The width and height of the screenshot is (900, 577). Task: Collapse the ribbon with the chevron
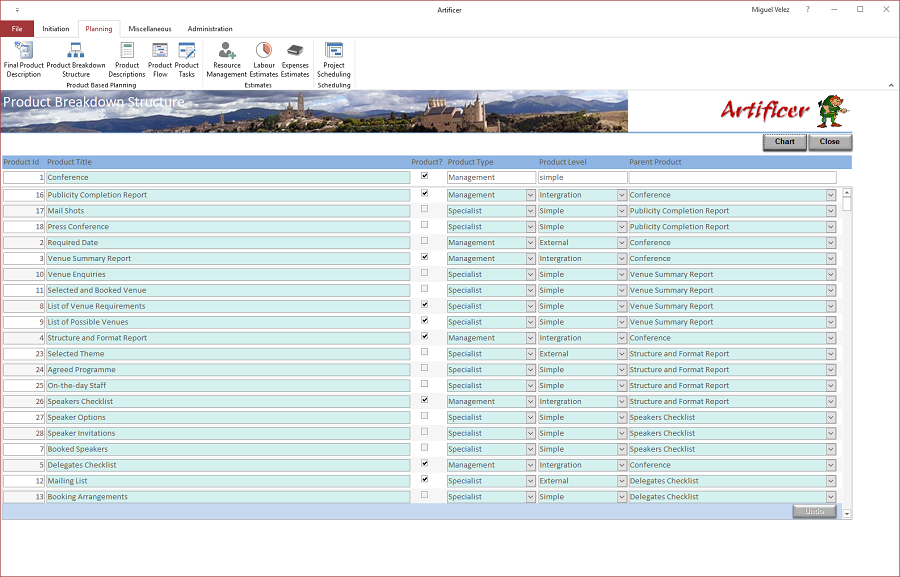point(891,85)
